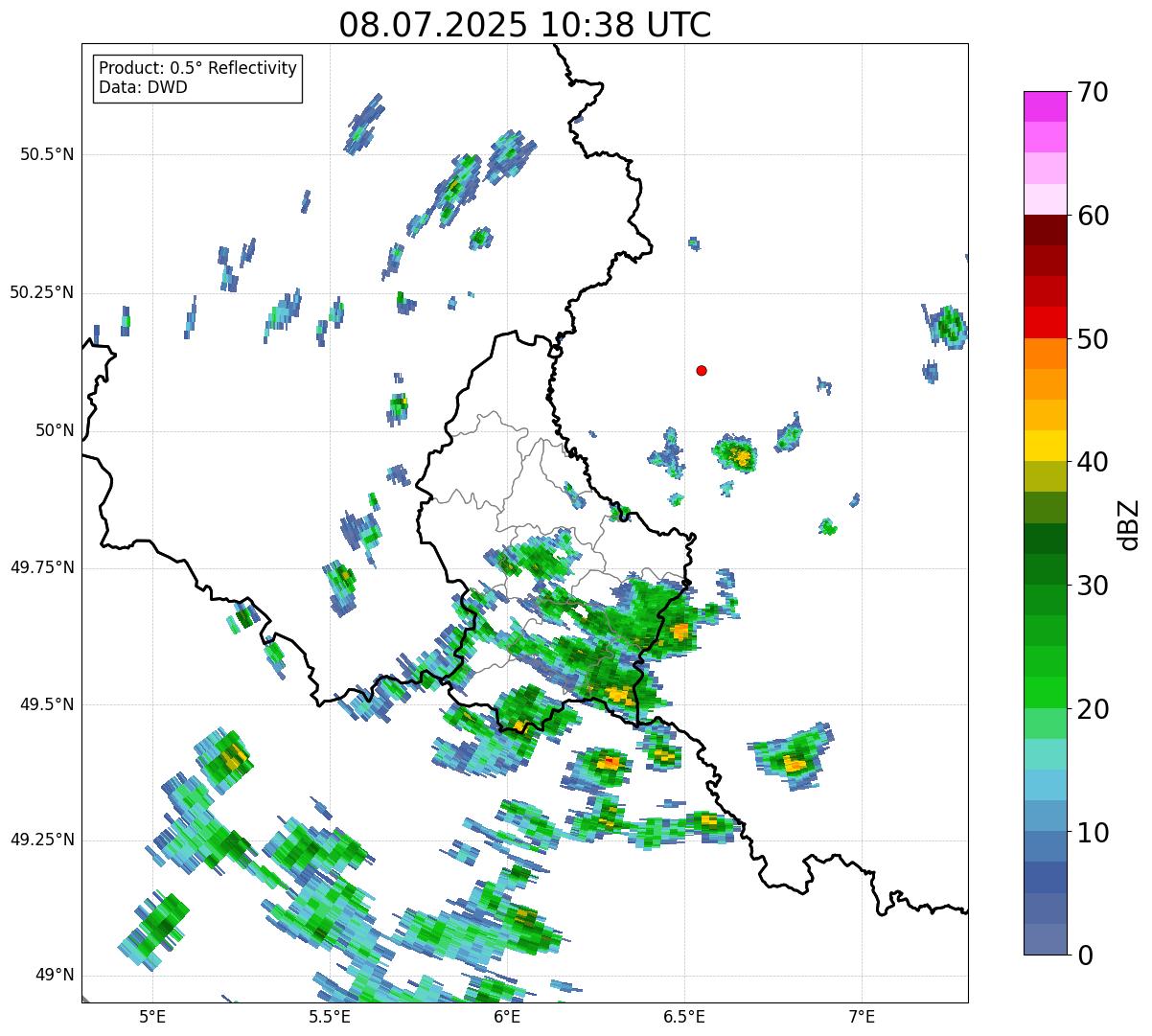Screen dimensions: 1152x1036
Task: Click colorbar tick label 10
Action: pos(1092,833)
